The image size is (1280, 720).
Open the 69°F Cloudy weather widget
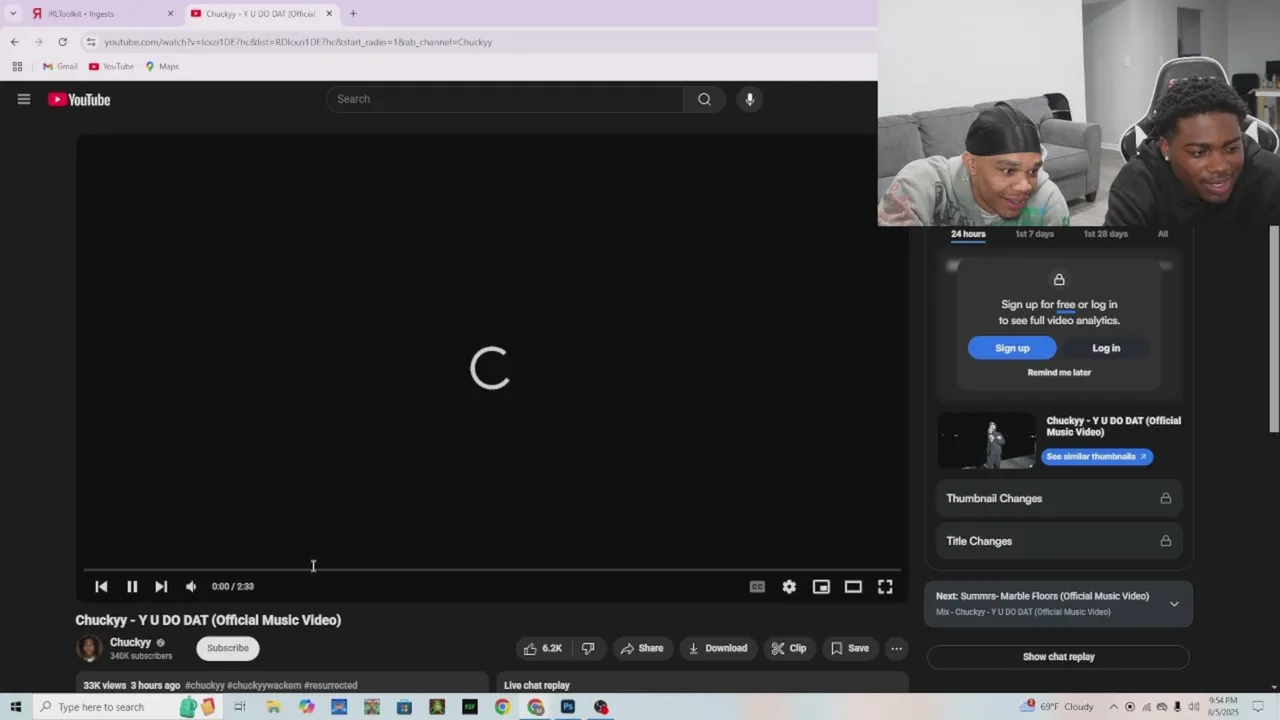[1057, 707]
